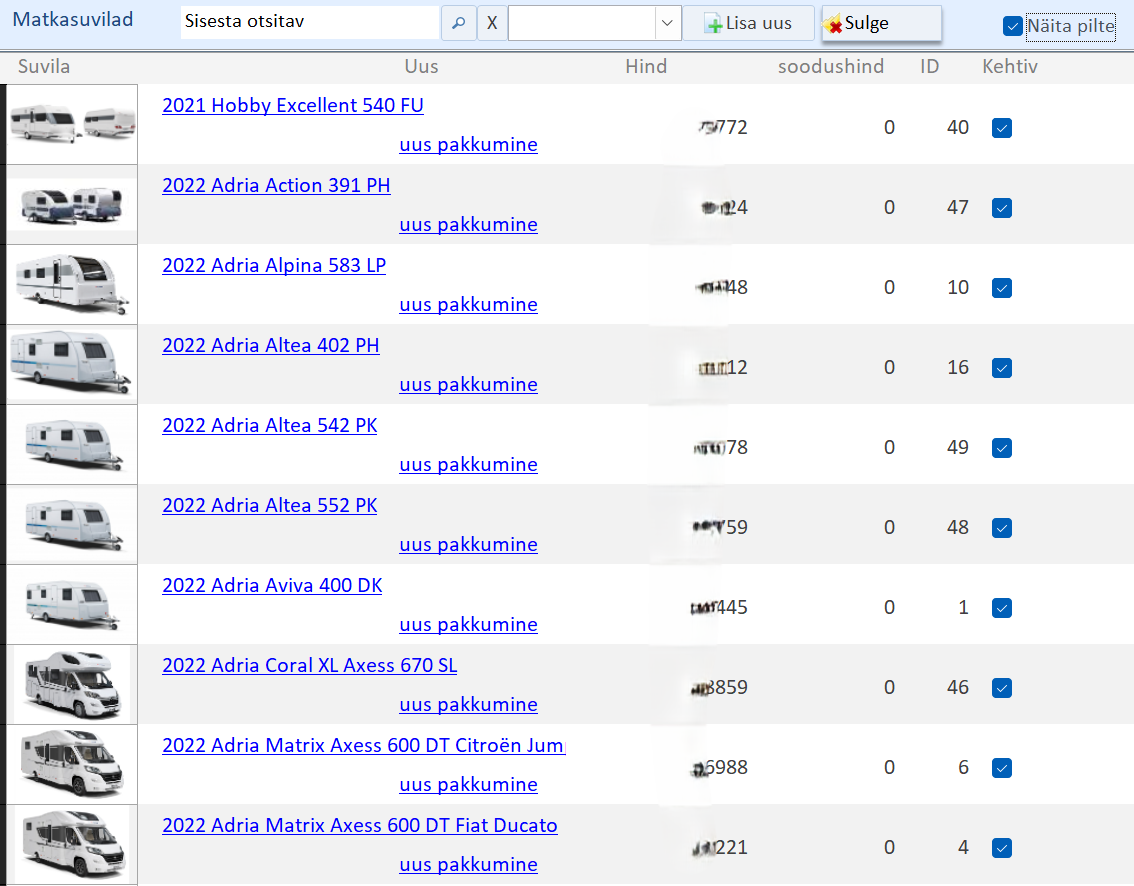Screen dimensions: 1134x886
Task: Click ID value 46 in Coral XL Axess row
Action: (x=958, y=688)
